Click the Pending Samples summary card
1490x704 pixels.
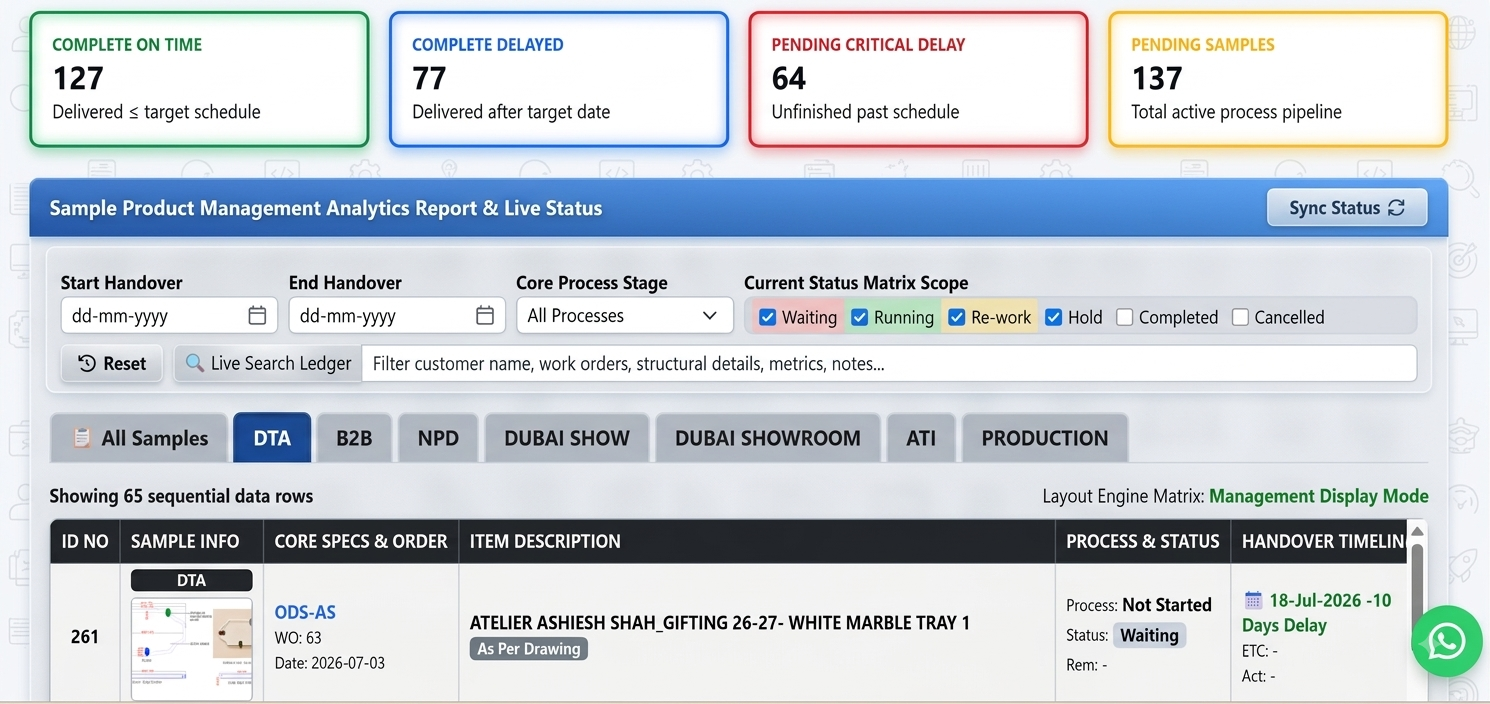pyautogui.click(x=1278, y=79)
